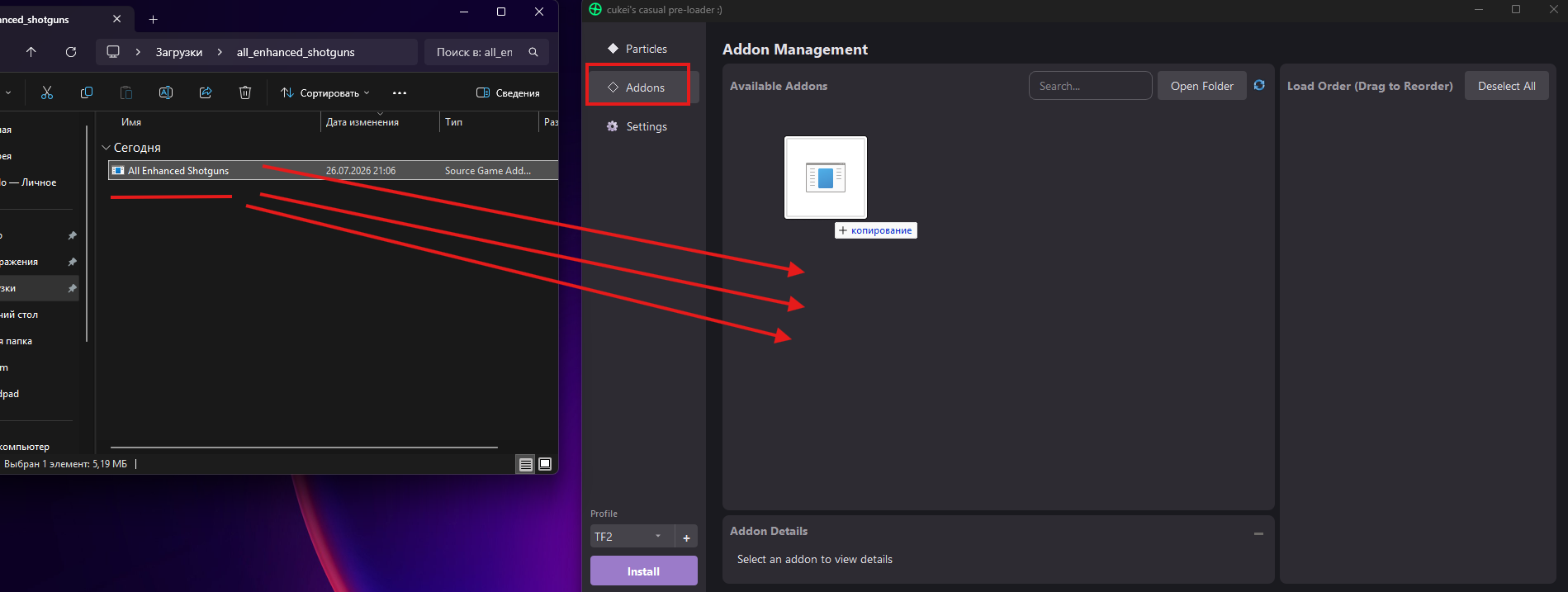Switch Explorer to large icons view
Viewport: 1568px width, 592px height.
coord(545,464)
